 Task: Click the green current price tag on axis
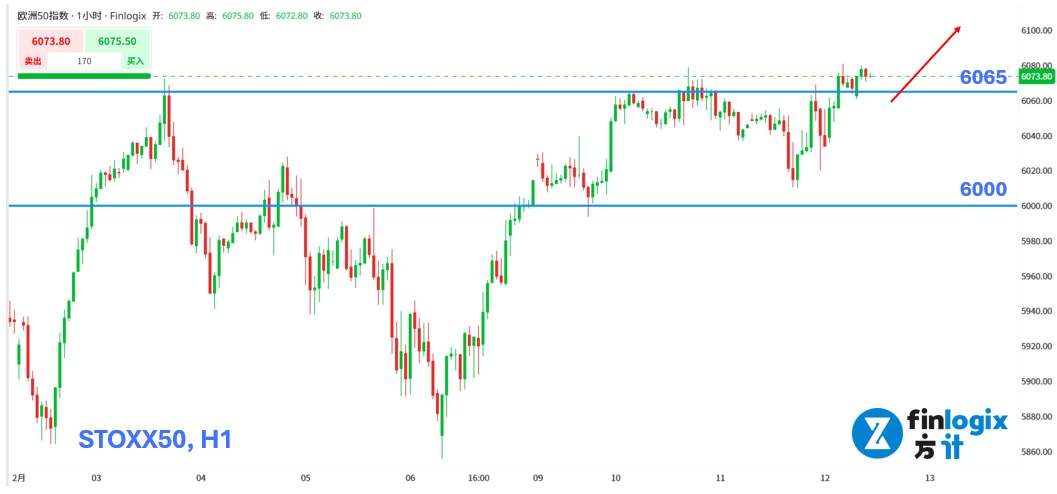click(1036, 76)
